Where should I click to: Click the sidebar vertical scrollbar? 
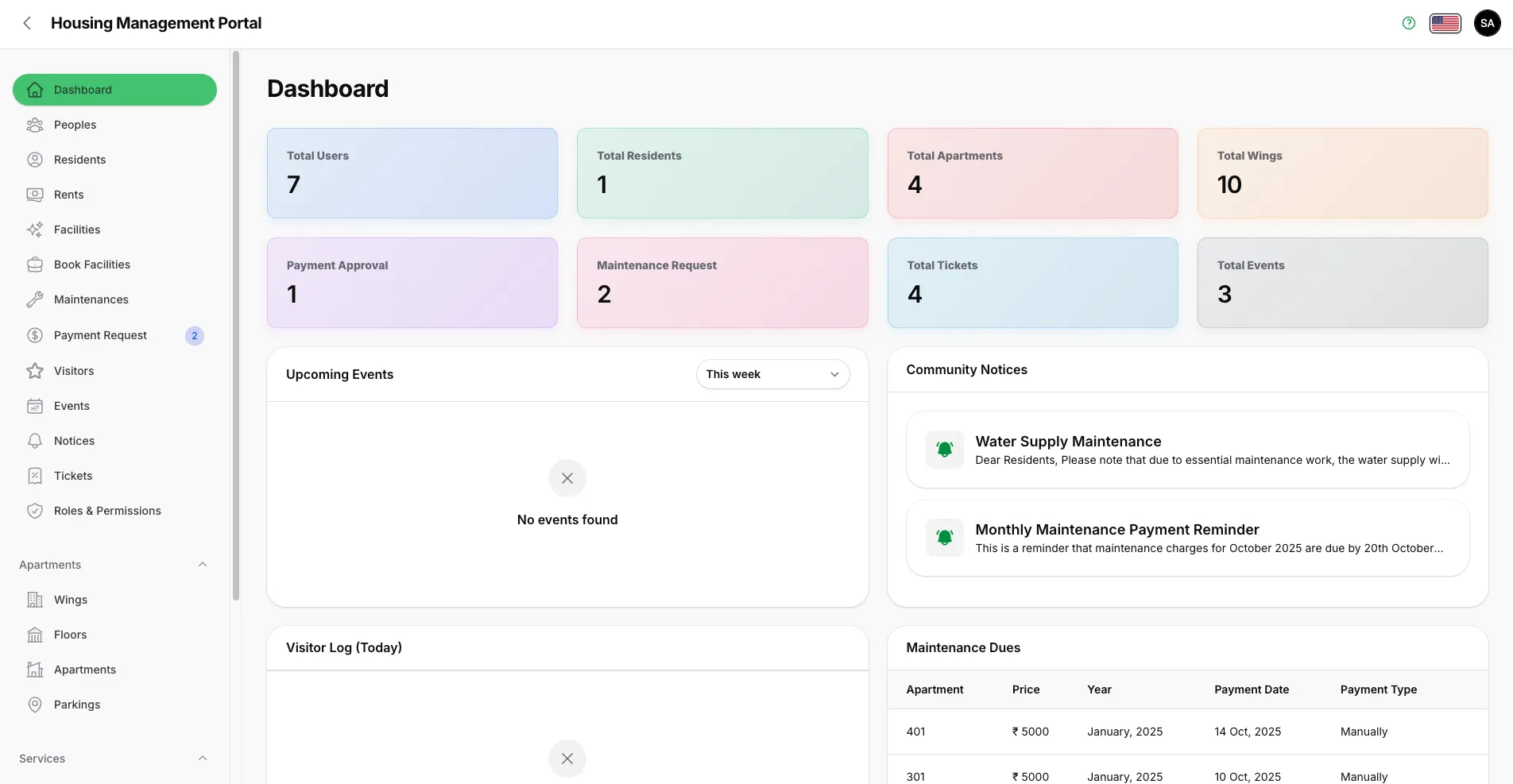pos(235,326)
